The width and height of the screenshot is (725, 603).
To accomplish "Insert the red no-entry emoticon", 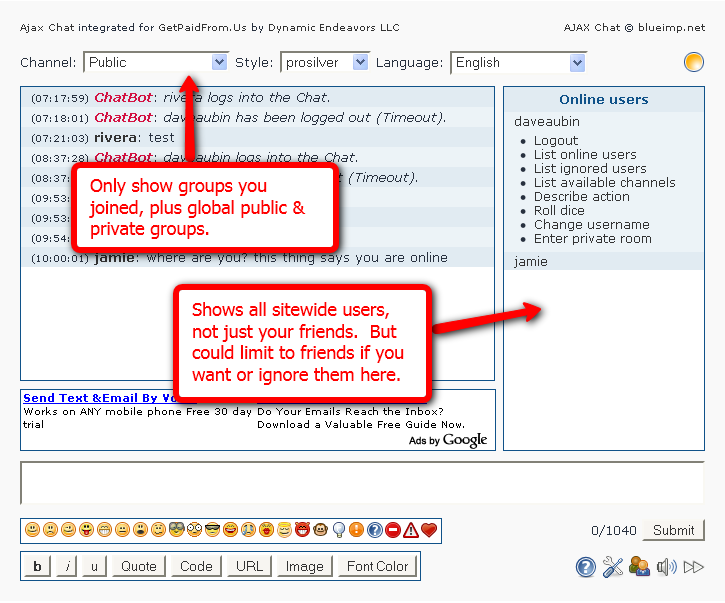I will [x=393, y=530].
